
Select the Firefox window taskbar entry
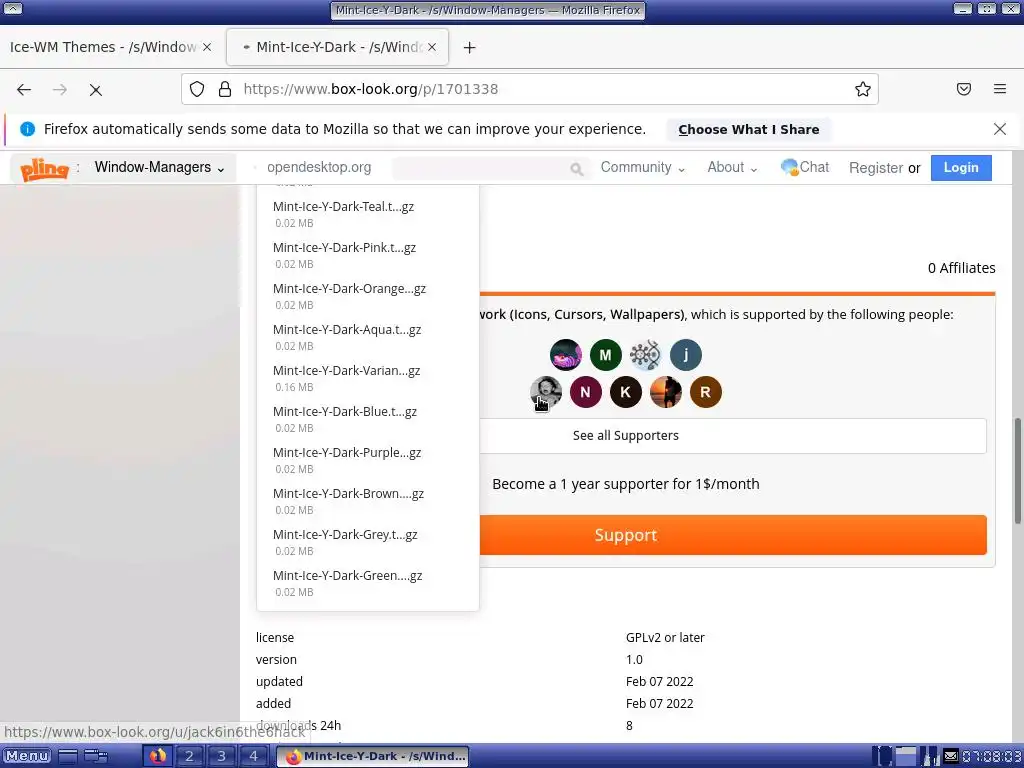pyautogui.click(x=373, y=756)
